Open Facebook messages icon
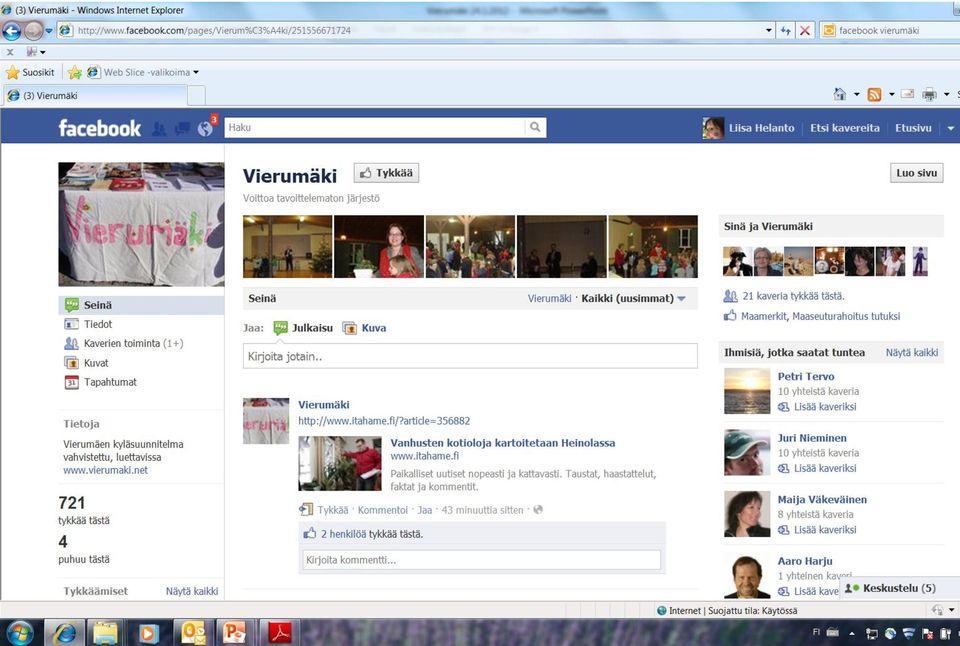 pos(182,129)
